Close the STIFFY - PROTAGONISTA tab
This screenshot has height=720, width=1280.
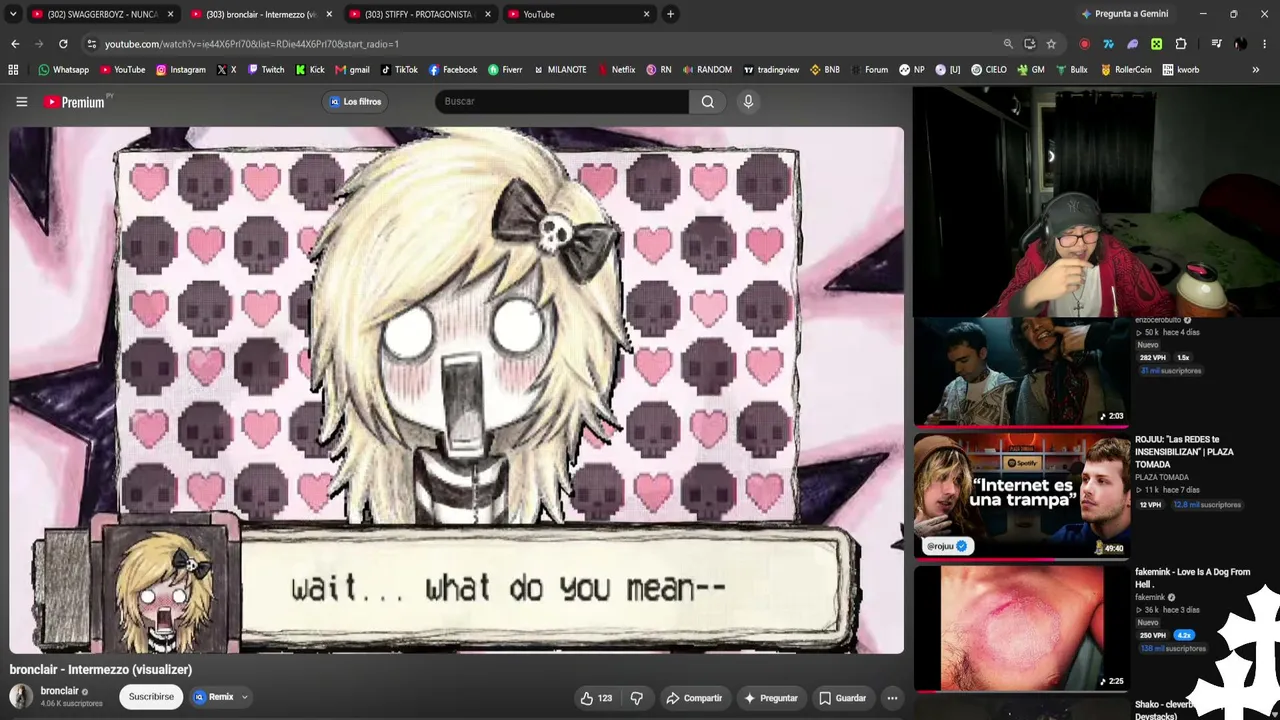point(487,14)
